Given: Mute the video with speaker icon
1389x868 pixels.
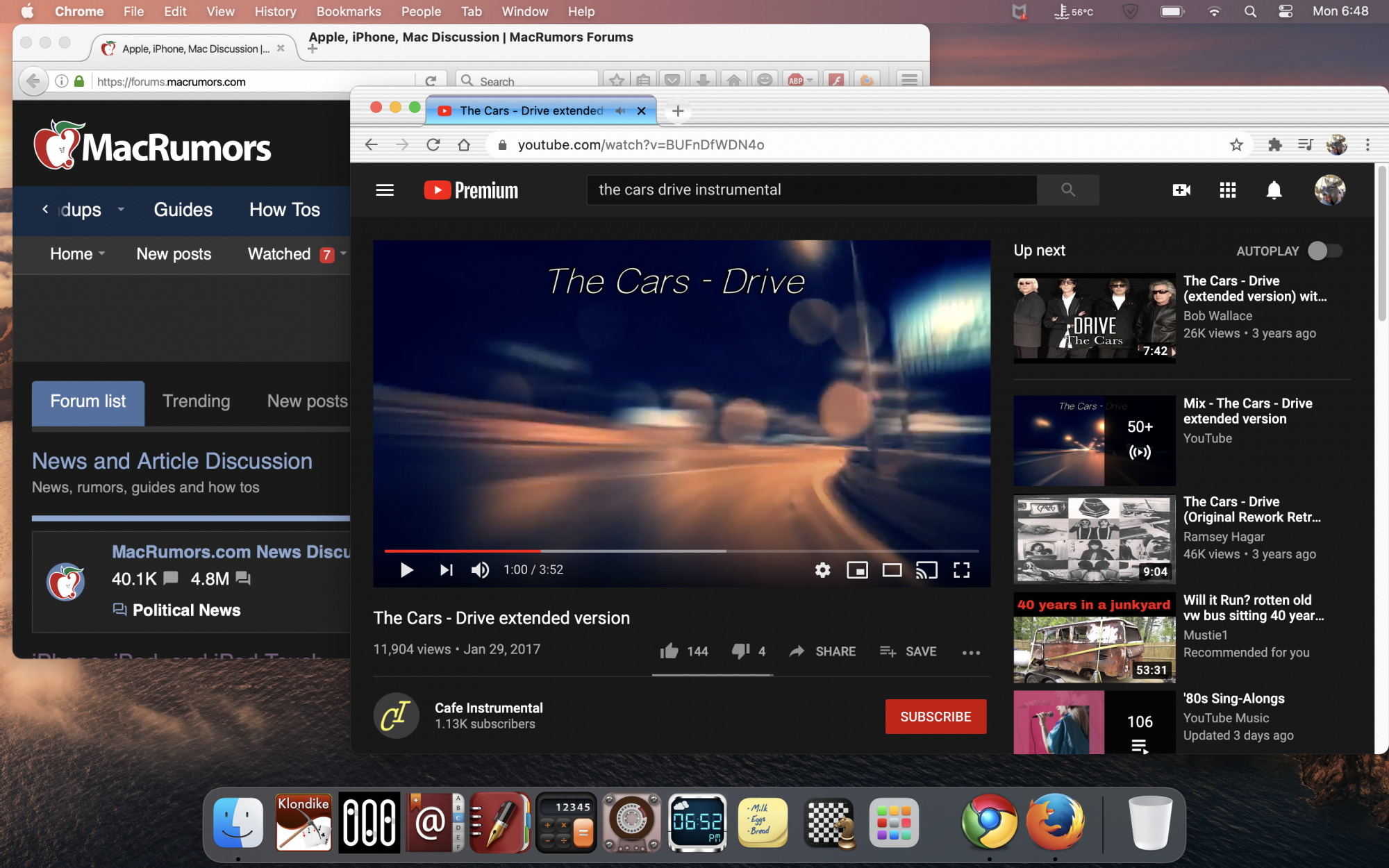Looking at the screenshot, I should coord(480,570).
